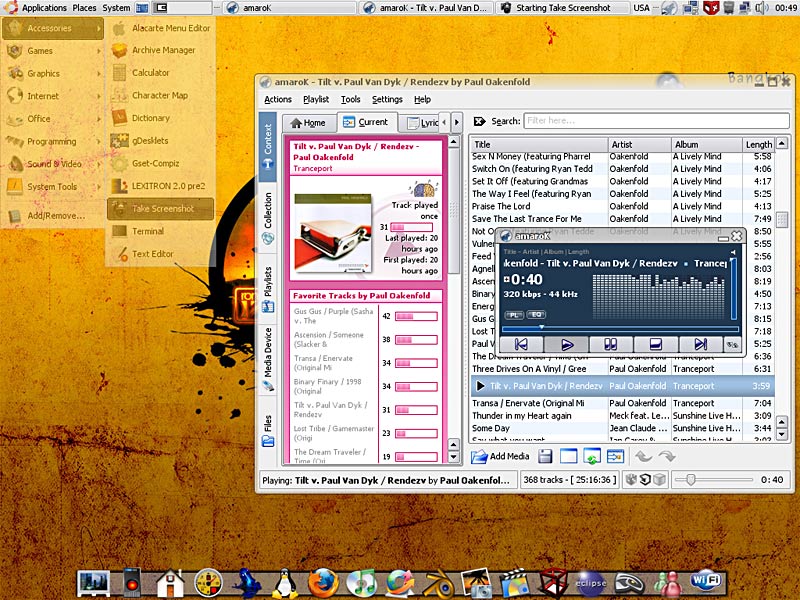Click the play button in player window
800x600 pixels.
point(566,344)
